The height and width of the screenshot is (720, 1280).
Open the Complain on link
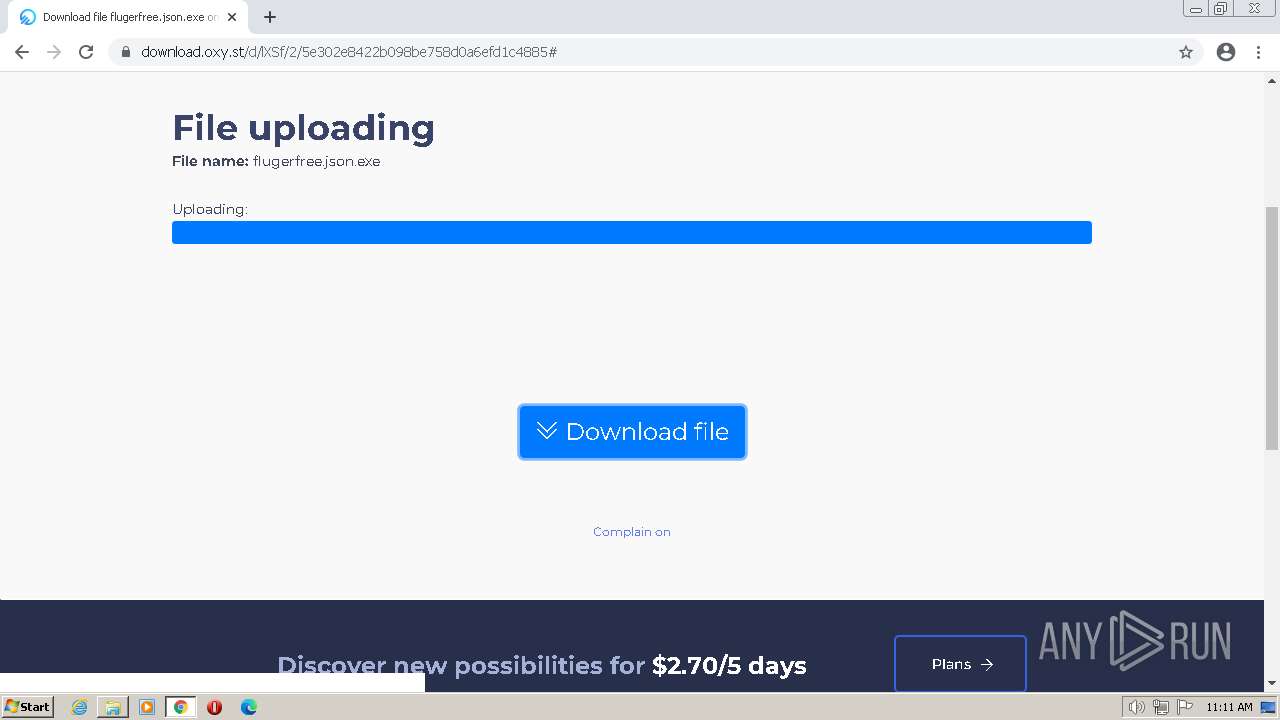click(x=632, y=532)
